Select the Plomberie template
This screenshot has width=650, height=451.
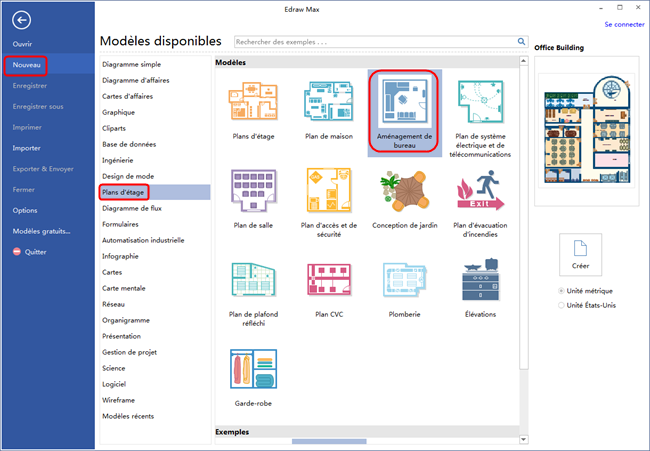pos(404,279)
